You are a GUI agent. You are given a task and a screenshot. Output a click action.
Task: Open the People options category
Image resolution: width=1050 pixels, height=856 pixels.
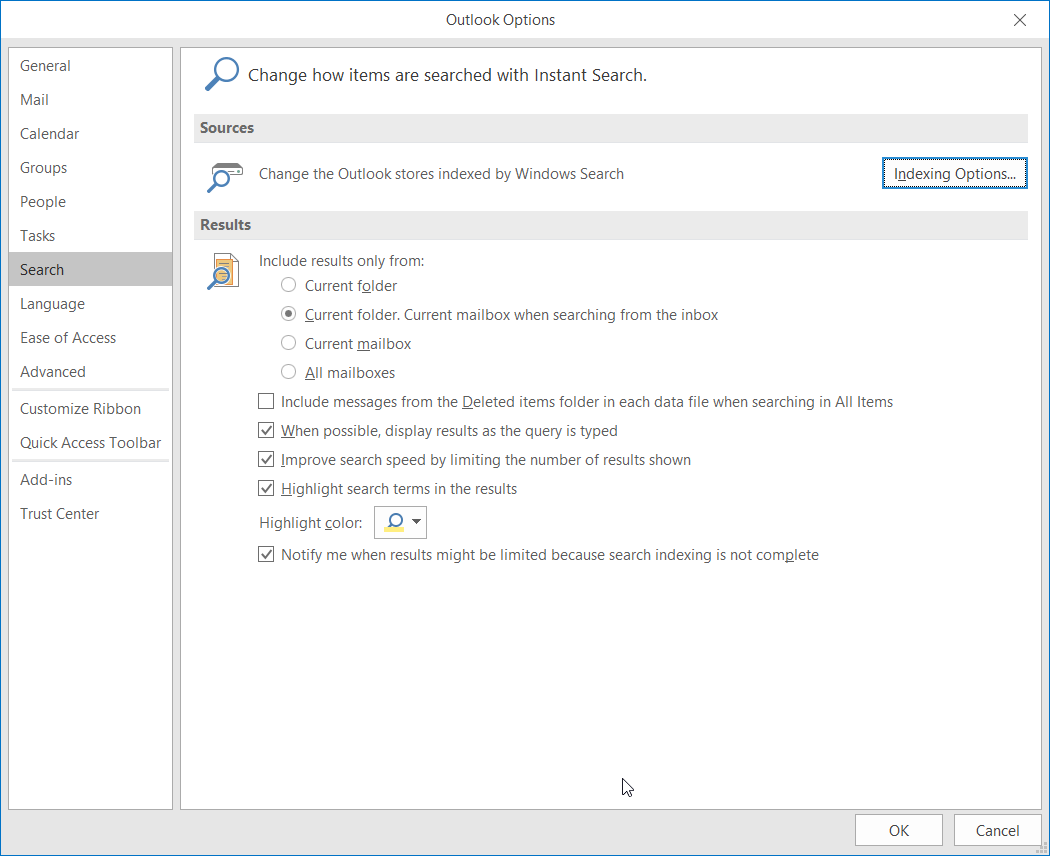point(90,202)
